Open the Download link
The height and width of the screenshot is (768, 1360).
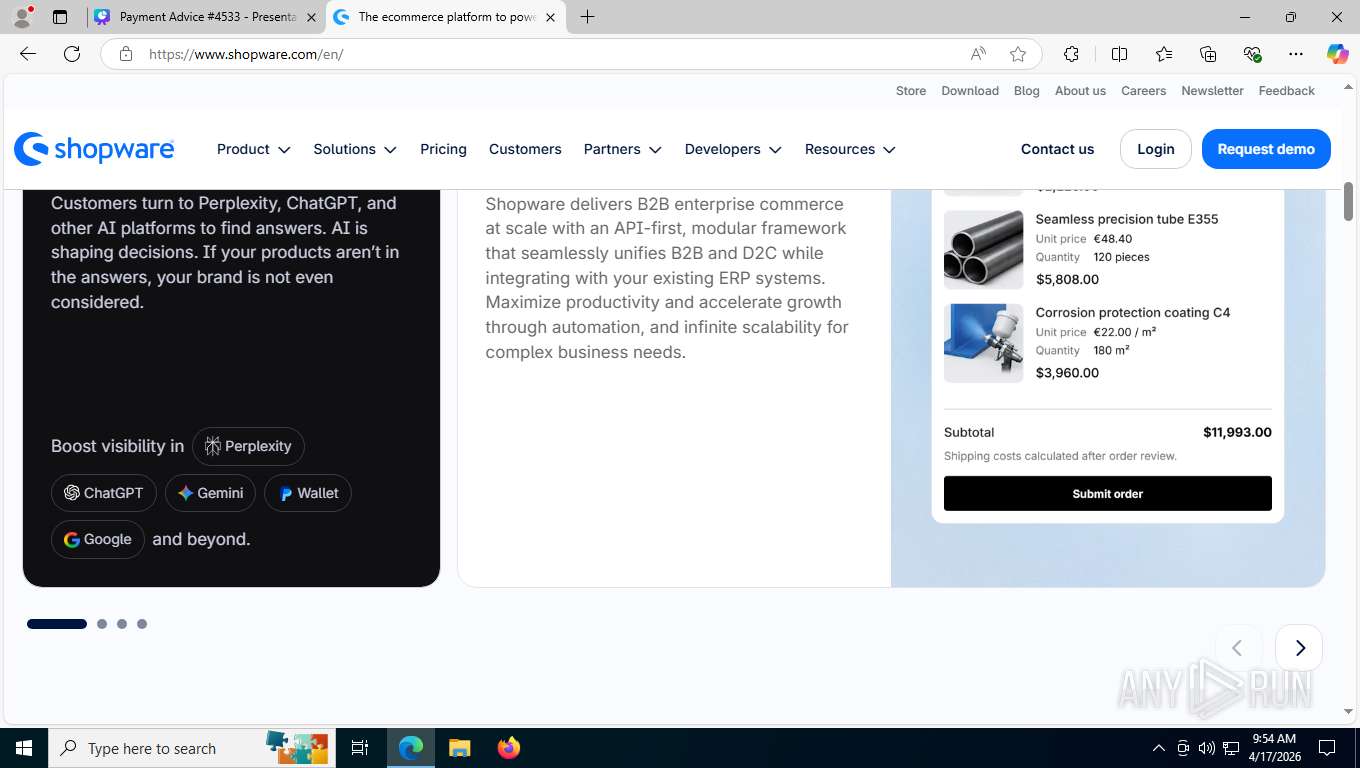(970, 91)
